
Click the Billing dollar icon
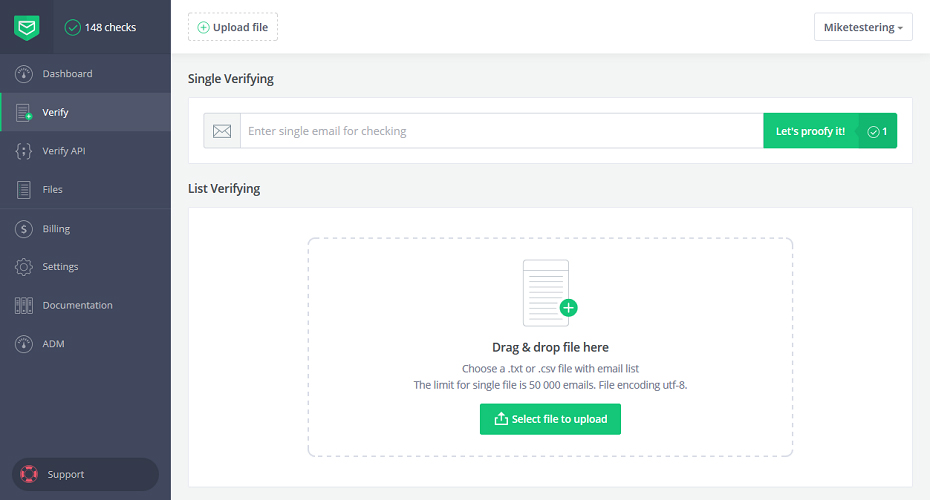click(24, 228)
